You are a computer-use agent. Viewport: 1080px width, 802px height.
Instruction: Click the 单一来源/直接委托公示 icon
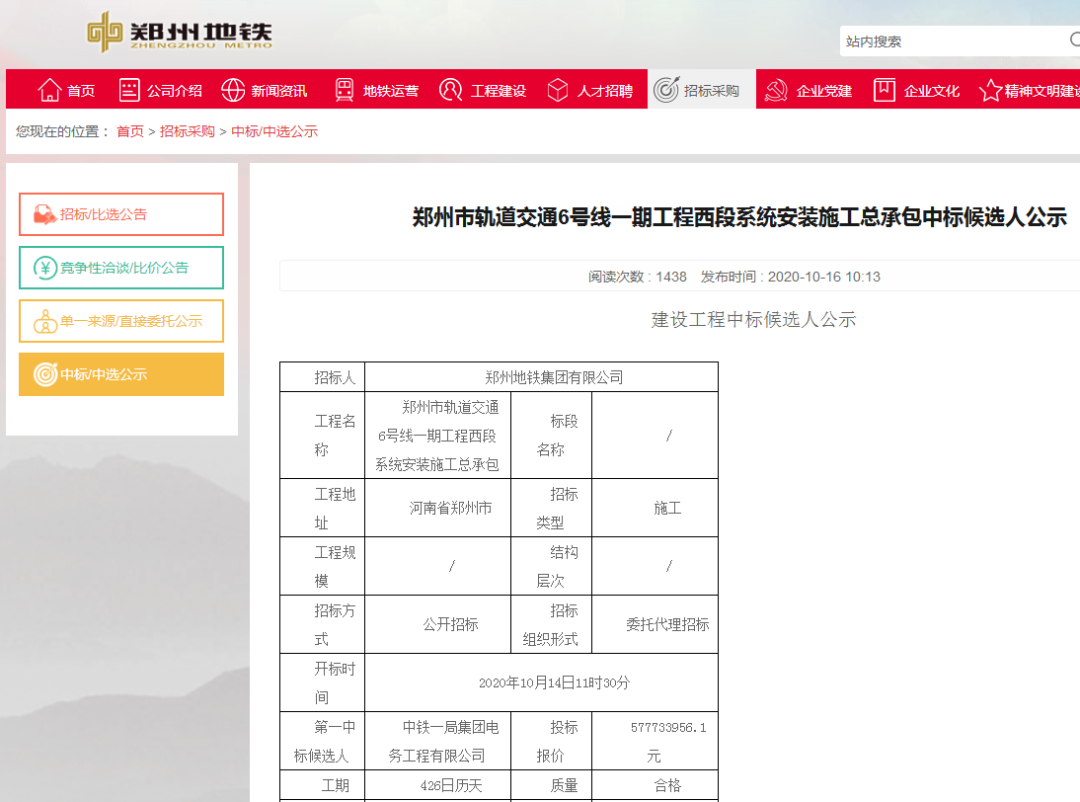click(45, 321)
